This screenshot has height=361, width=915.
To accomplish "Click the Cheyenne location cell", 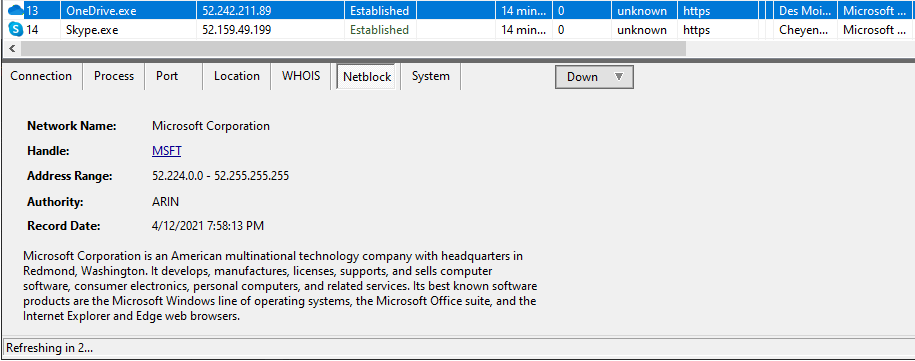I will coord(804,29).
